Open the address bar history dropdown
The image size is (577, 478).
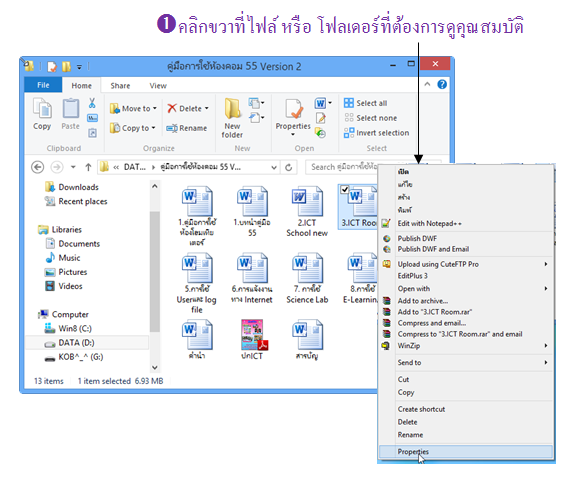[x=274, y=167]
